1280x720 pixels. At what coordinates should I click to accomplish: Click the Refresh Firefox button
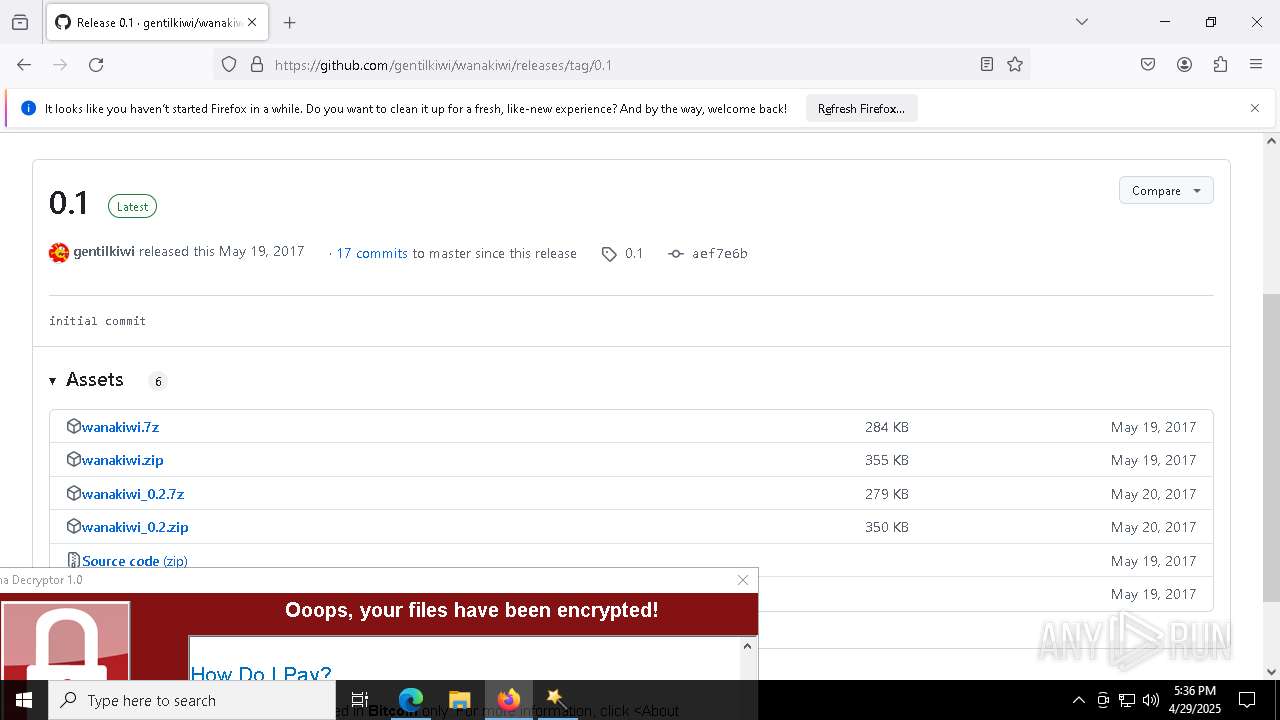click(x=861, y=109)
